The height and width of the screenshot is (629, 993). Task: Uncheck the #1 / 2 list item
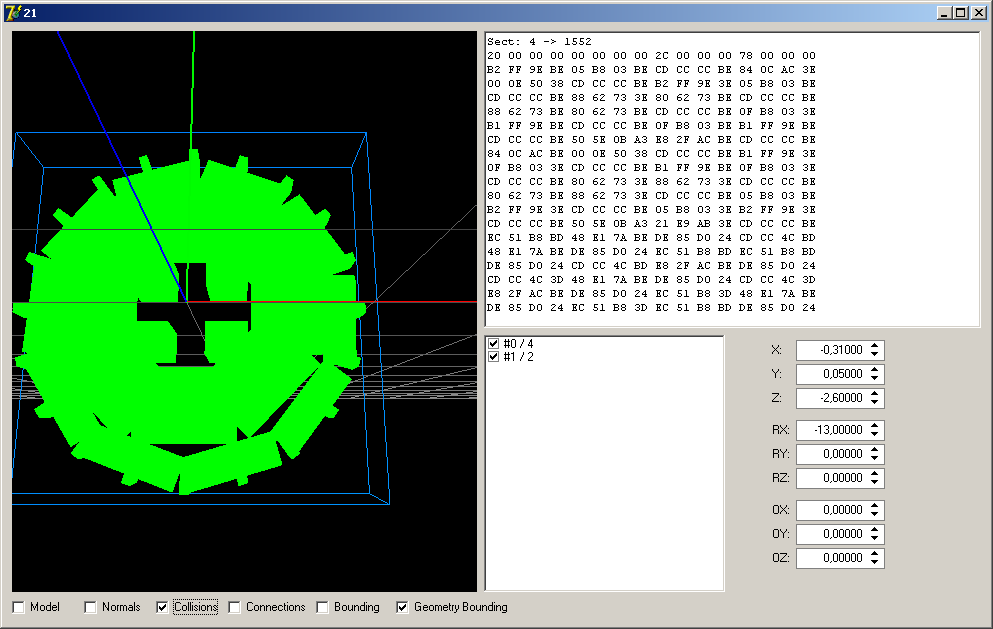494,357
